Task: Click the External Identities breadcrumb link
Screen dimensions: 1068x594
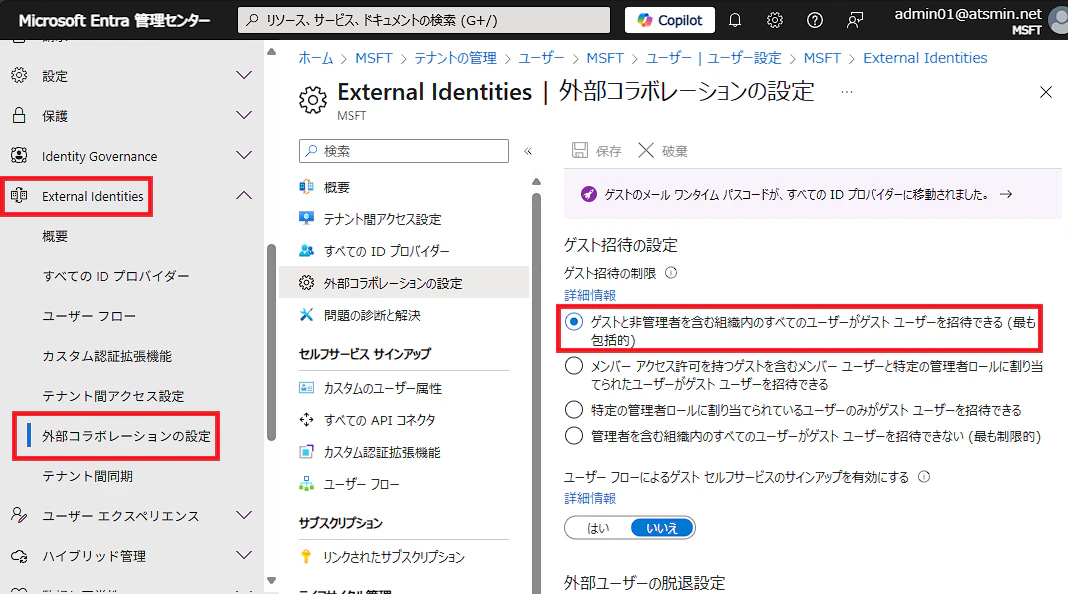Action: pyautogui.click(x=925, y=58)
